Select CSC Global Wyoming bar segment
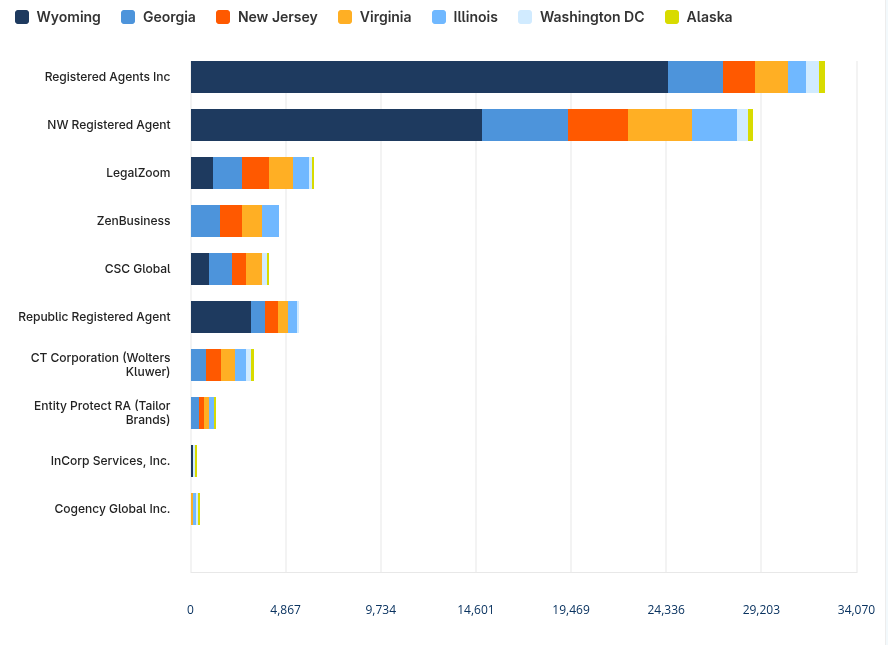 coord(200,270)
